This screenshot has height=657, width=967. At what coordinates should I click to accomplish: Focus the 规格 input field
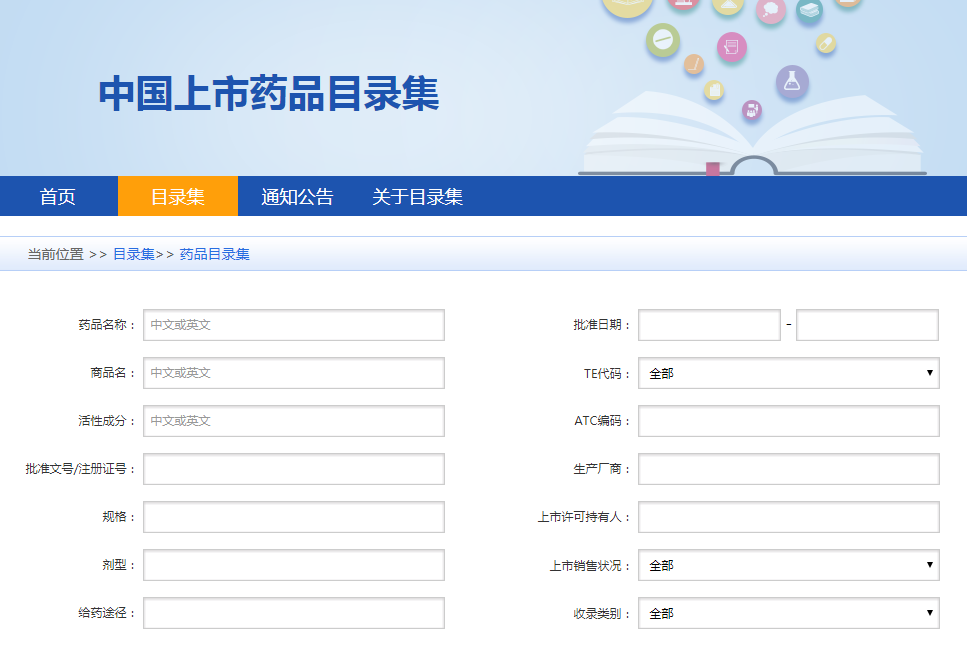click(x=294, y=517)
